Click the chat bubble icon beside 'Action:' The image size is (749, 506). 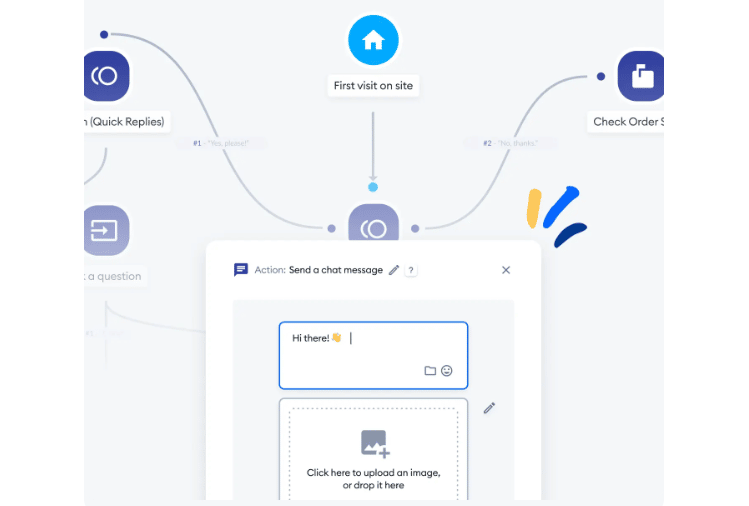point(241,270)
